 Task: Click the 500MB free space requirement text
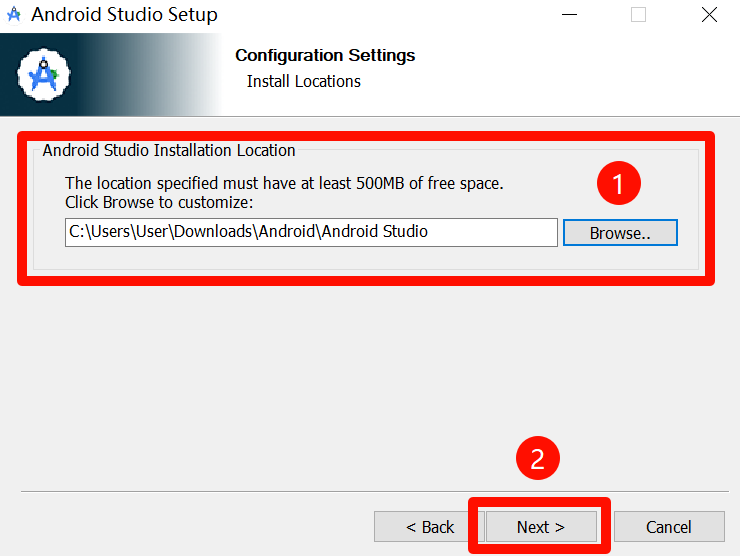[x=284, y=183]
